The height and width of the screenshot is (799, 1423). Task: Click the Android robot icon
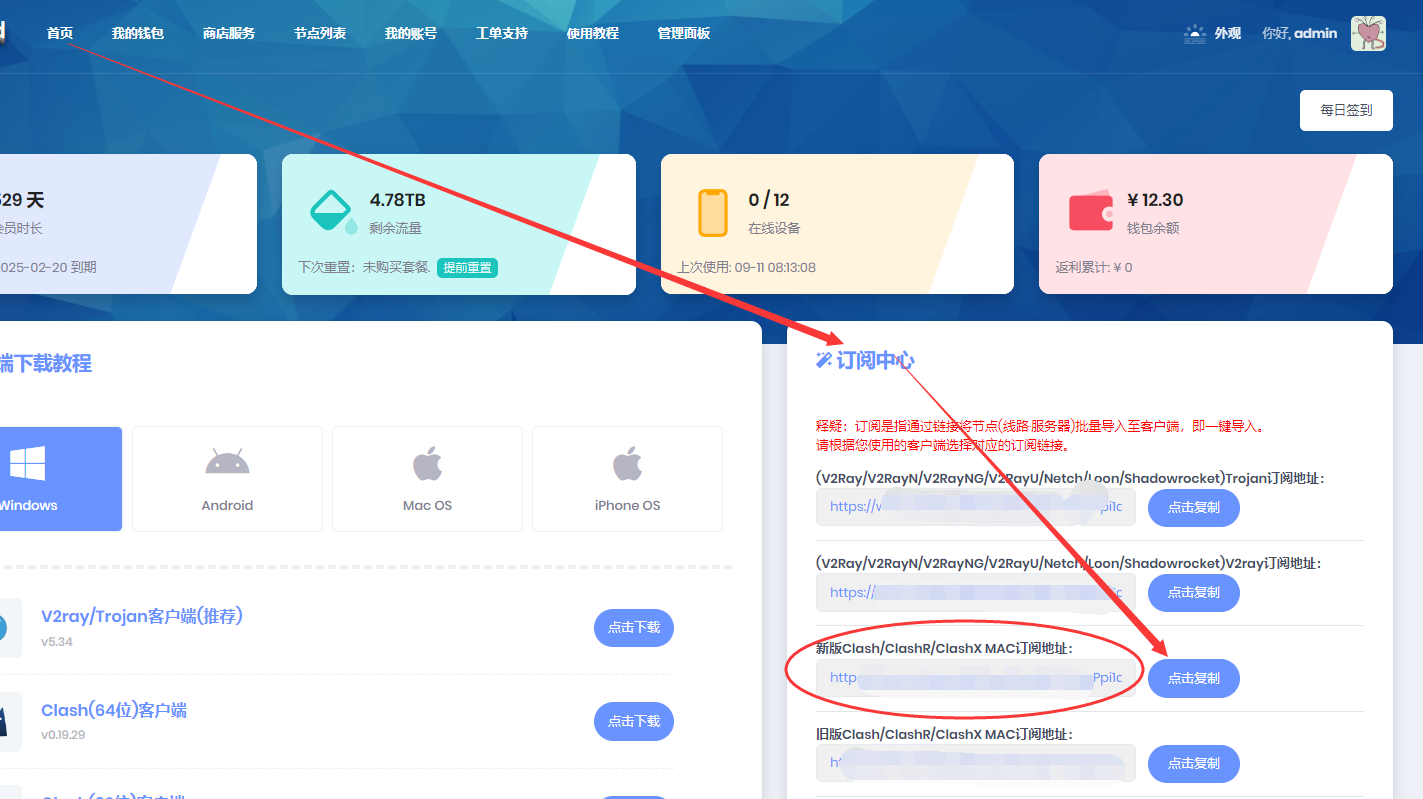pos(227,462)
